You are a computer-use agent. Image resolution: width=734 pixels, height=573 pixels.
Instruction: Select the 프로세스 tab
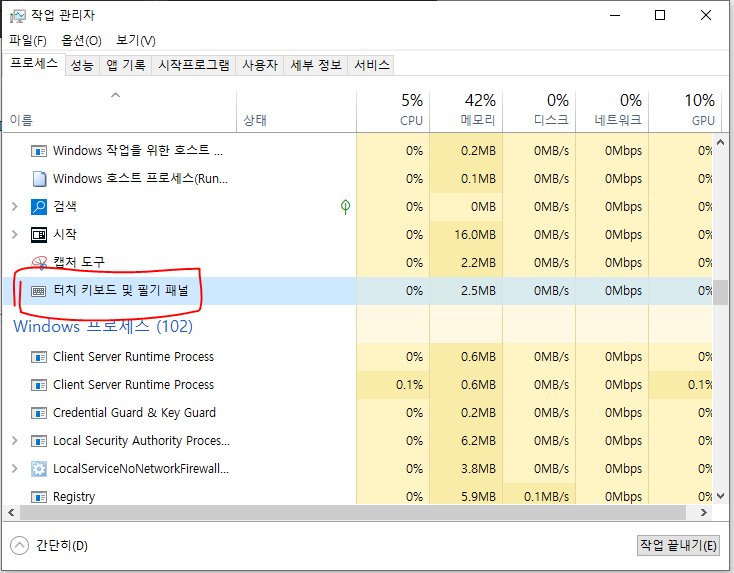pos(34,64)
